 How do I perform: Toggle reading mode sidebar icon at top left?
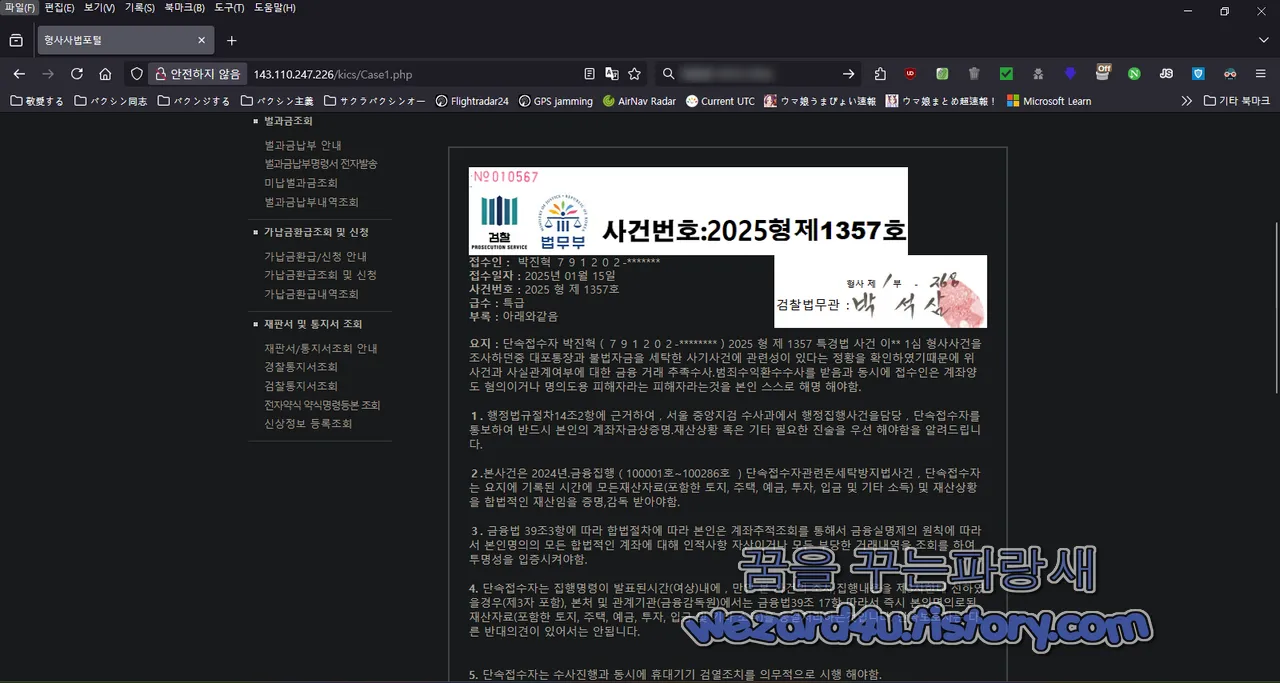pos(14,39)
